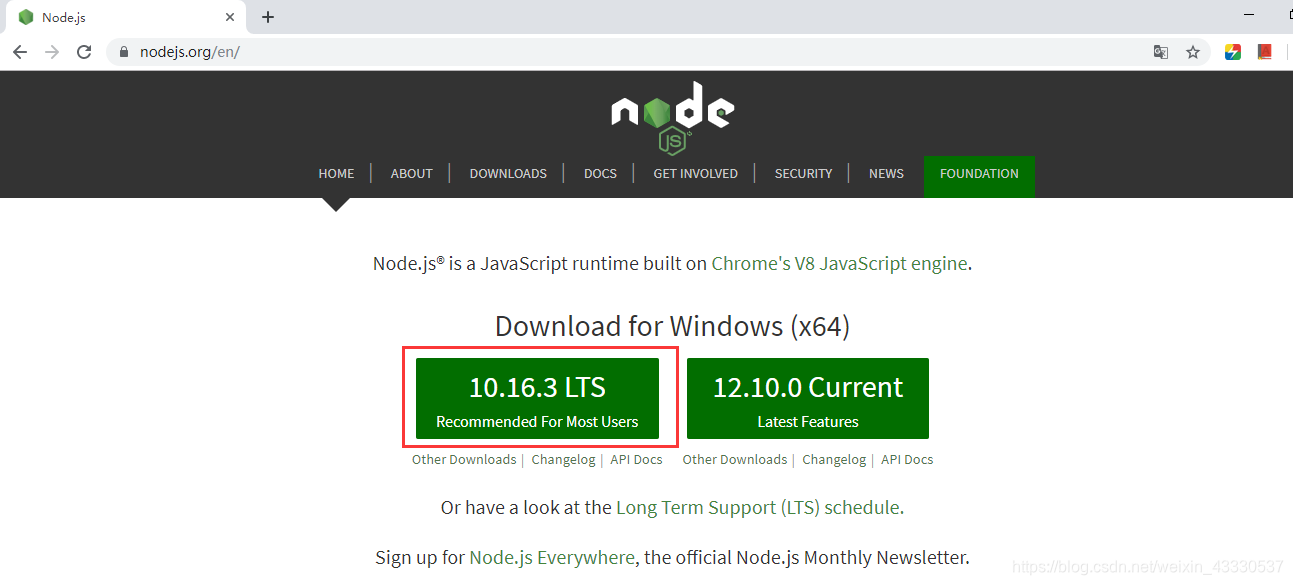Close the Node.js browser tab
The width and height of the screenshot is (1293, 585).
tap(231, 17)
